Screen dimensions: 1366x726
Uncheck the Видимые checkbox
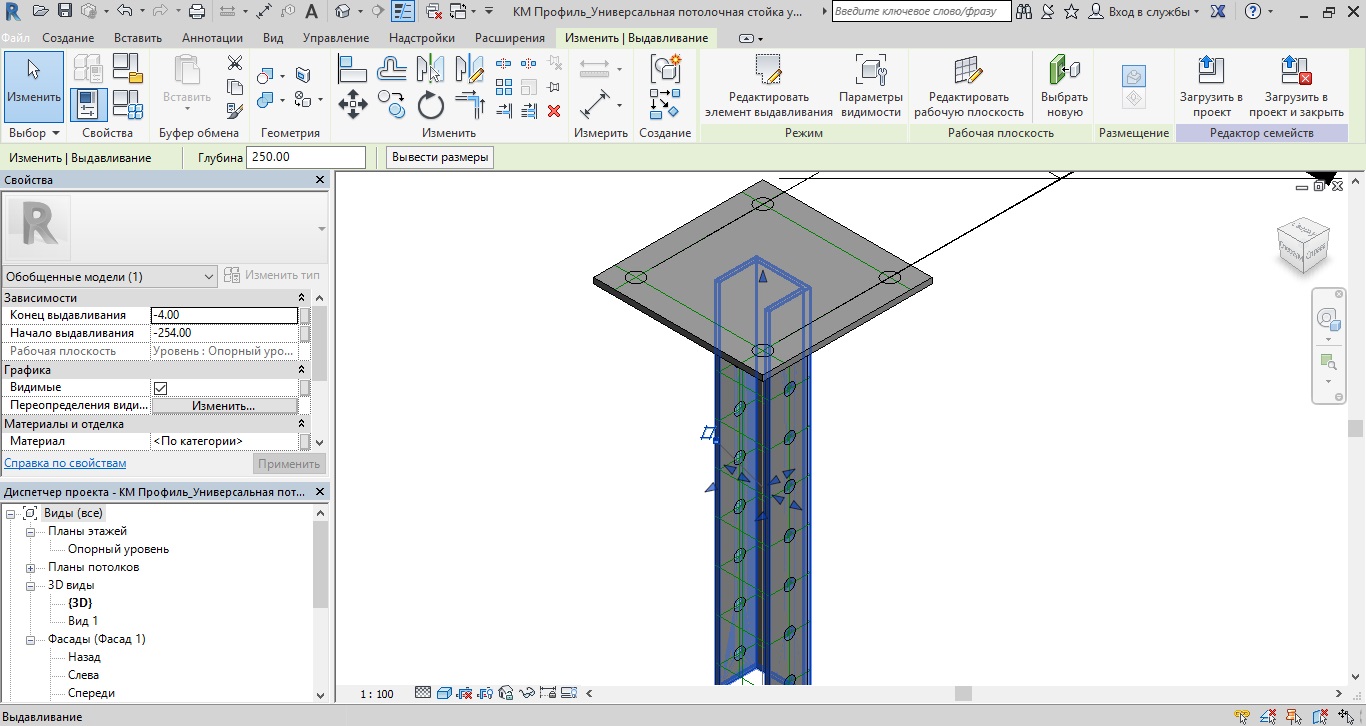click(161, 388)
